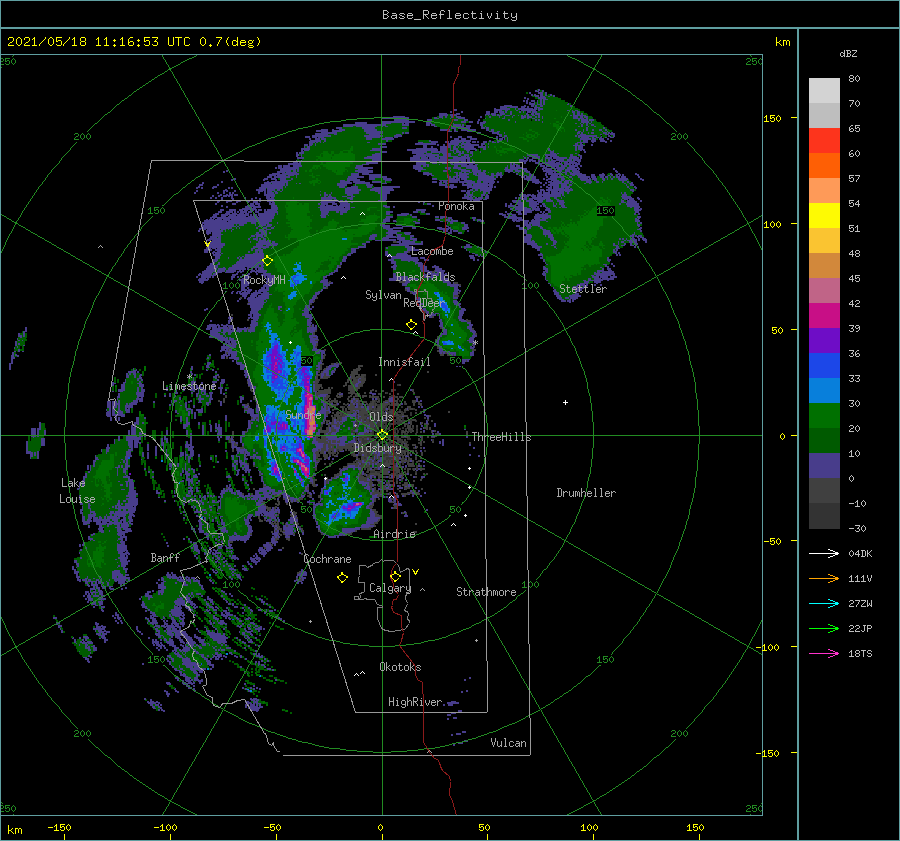Select the yellow diamond marker below Cochrane

(x=342, y=578)
